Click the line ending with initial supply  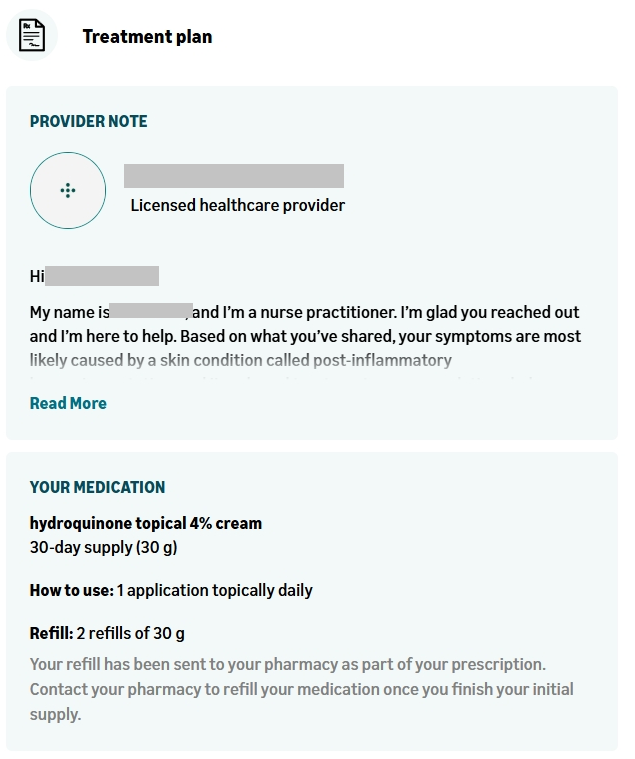pos(55,714)
